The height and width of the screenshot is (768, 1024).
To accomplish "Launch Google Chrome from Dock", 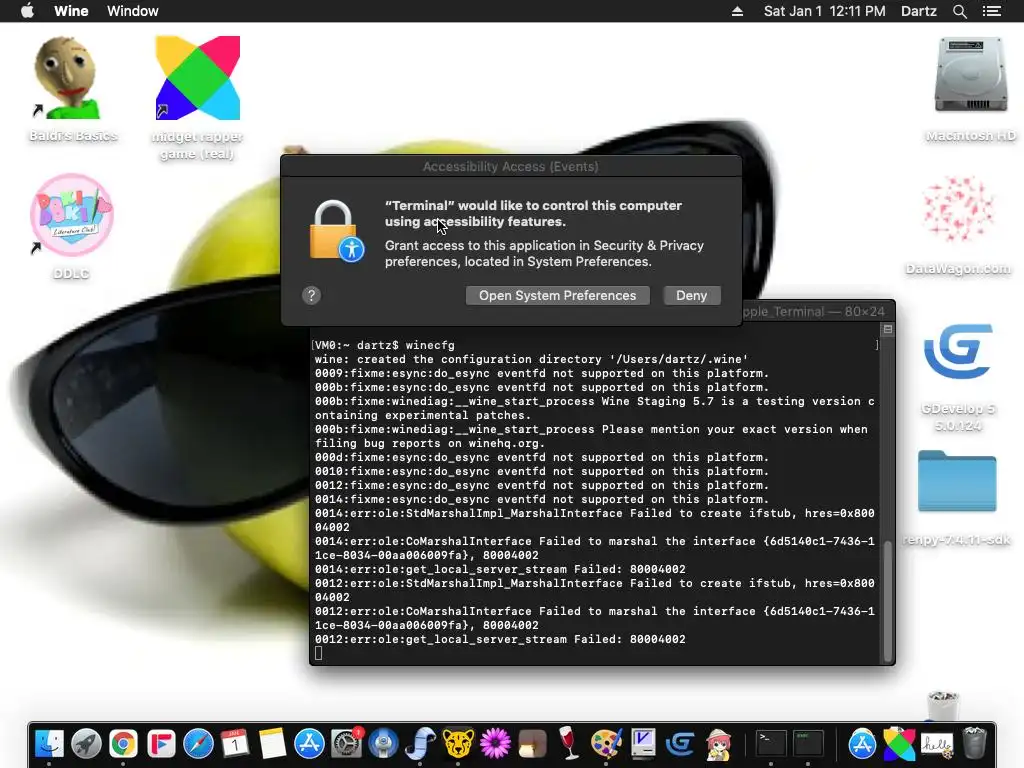I will [123, 743].
